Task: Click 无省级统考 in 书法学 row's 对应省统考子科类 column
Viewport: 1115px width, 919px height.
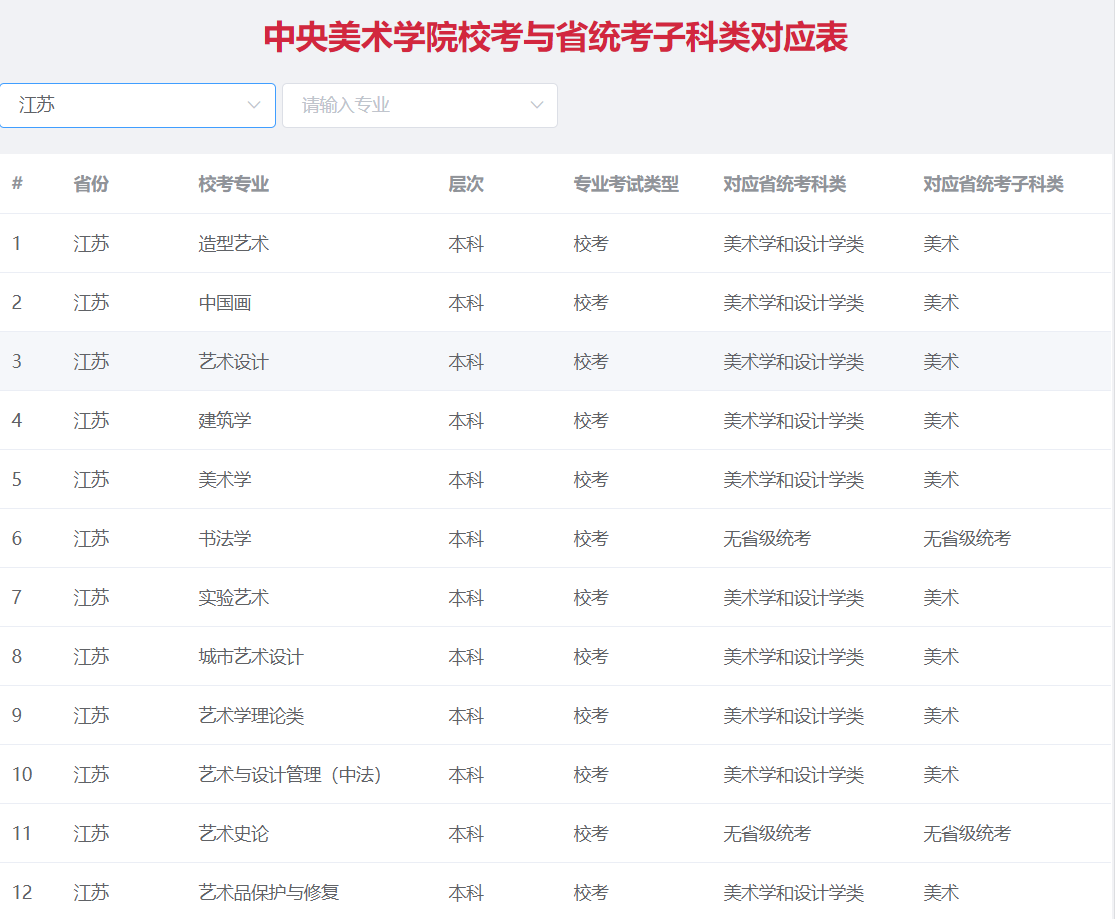Action: click(x=966, y=539)
